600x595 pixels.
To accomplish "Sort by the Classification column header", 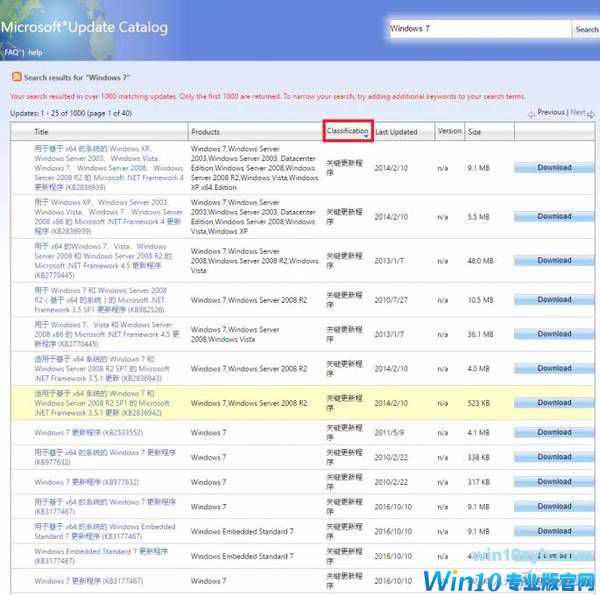I will click(x=348, y=131).
